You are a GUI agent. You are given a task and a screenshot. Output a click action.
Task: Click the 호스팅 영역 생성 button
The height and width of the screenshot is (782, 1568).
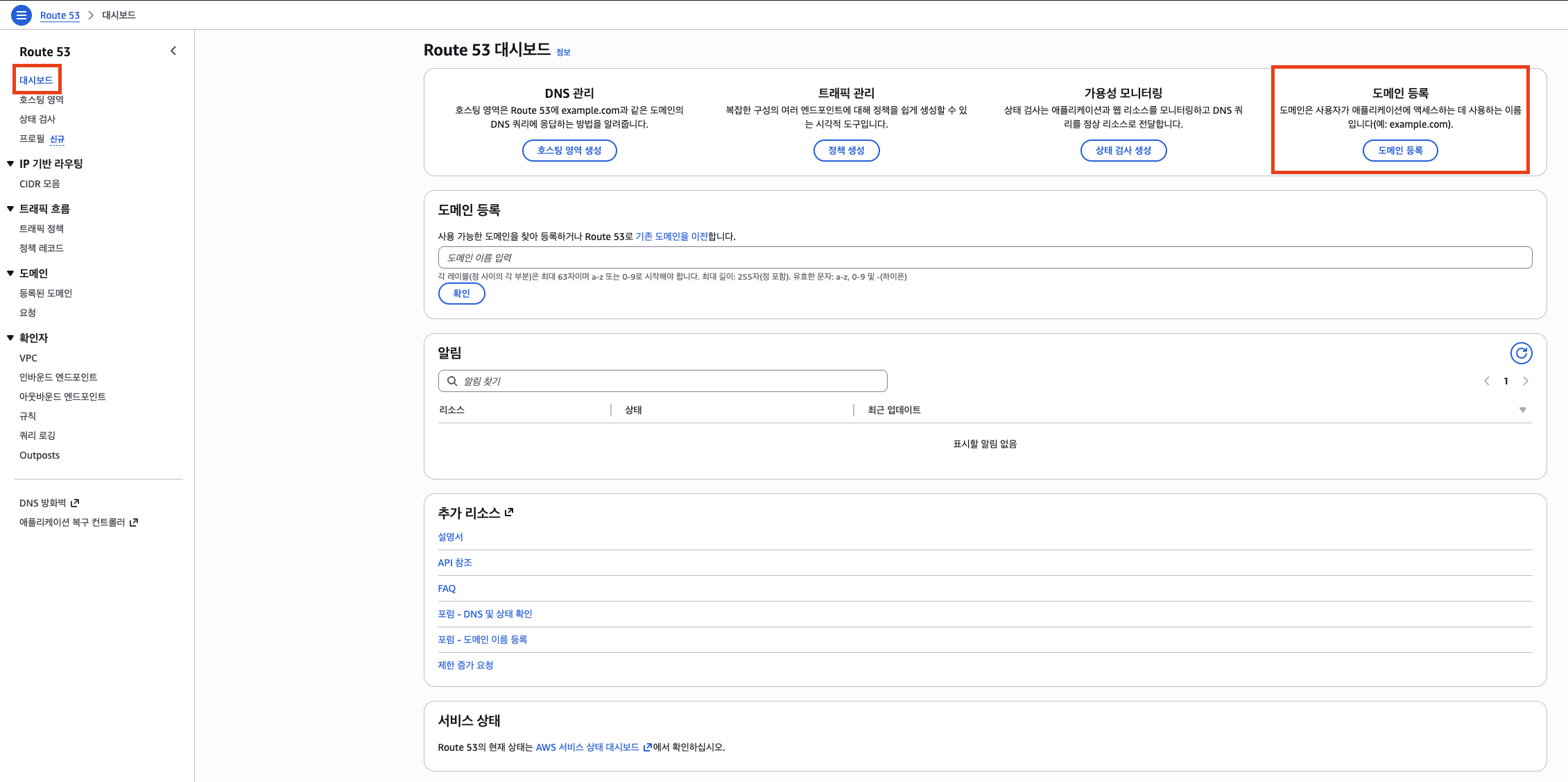tap(569, 151)
